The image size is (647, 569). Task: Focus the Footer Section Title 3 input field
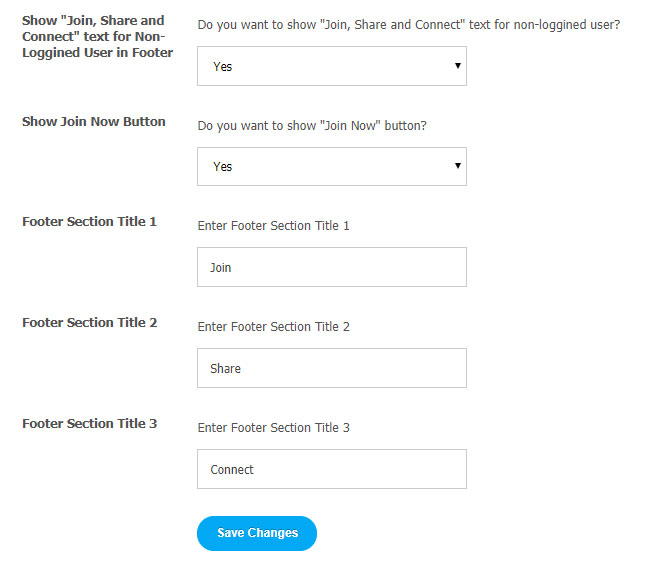[x=331, y=469]
